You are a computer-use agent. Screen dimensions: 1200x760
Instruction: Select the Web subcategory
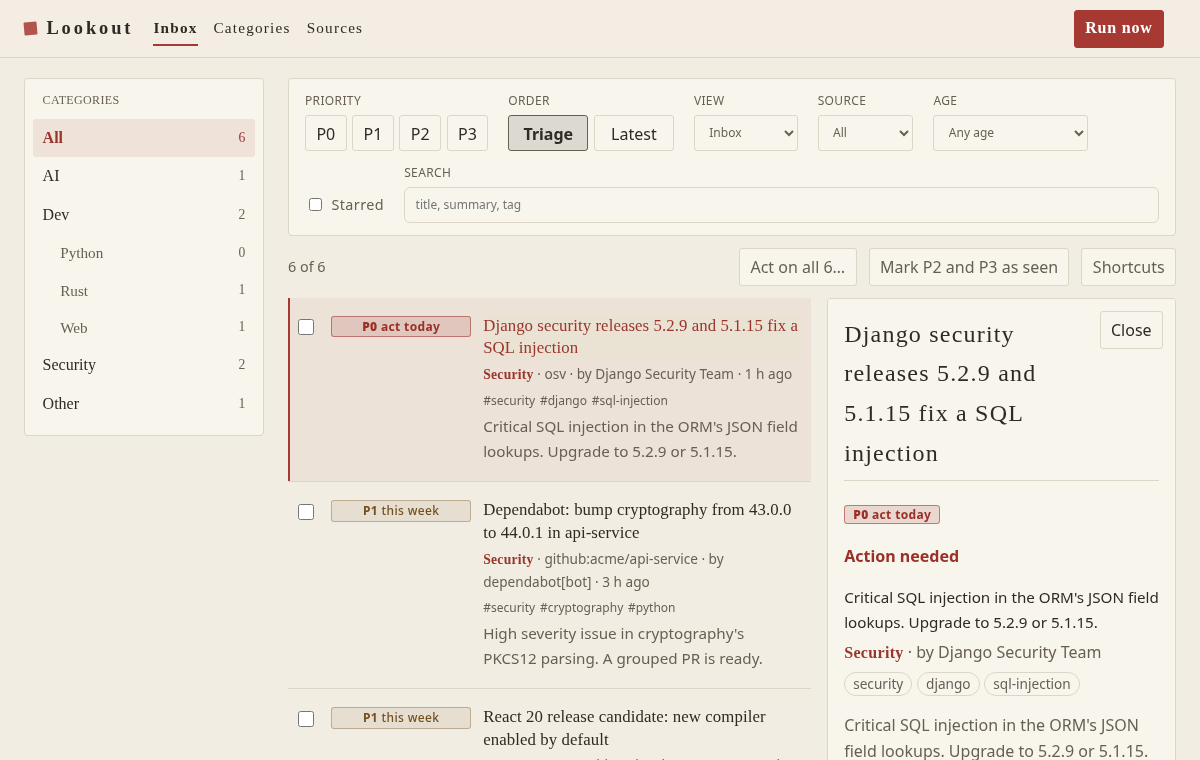144,327
